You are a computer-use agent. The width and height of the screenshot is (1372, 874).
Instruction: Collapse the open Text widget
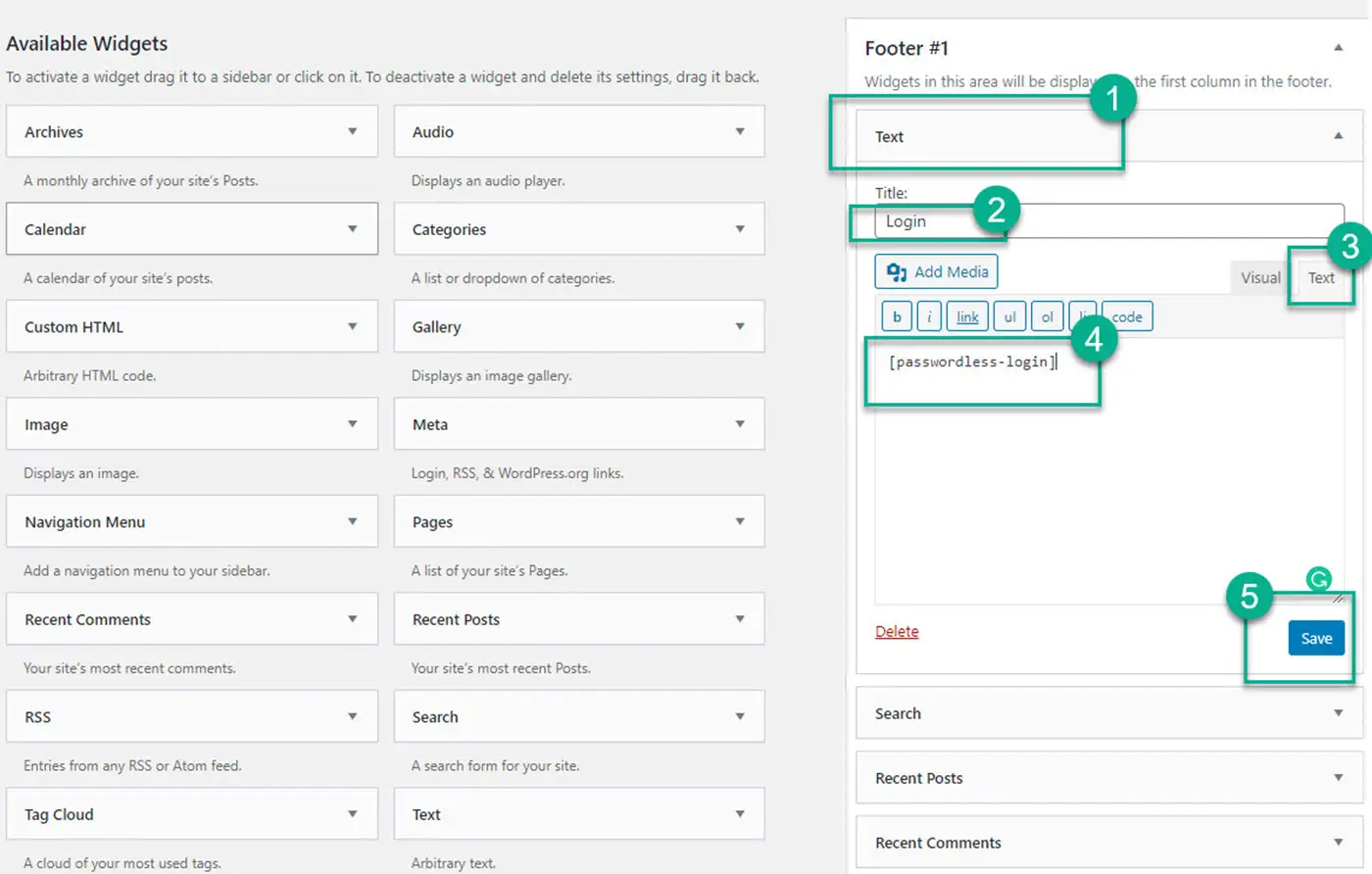click(x=1337, y=136)
